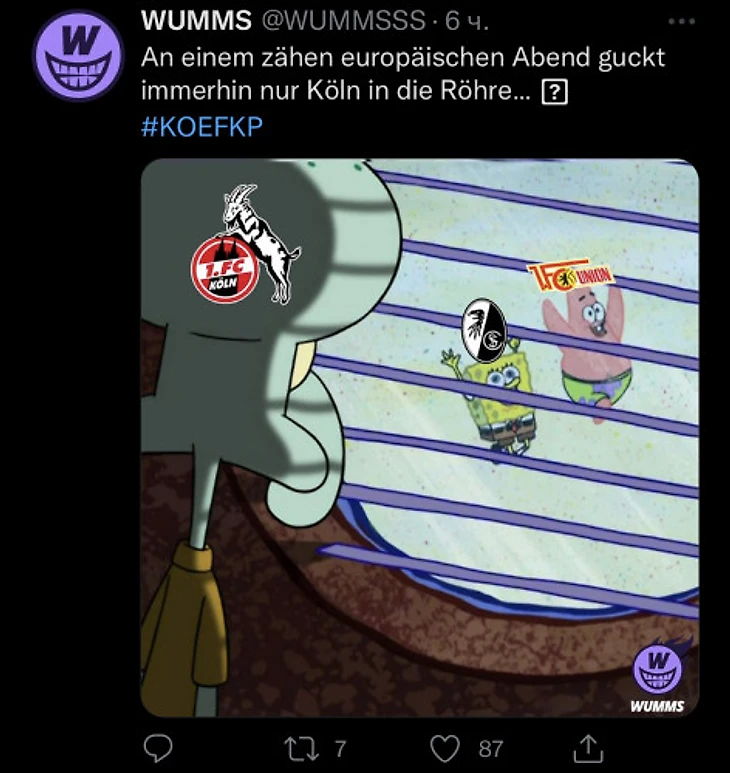Like the tweet with the heart icon

coord(445,749)
